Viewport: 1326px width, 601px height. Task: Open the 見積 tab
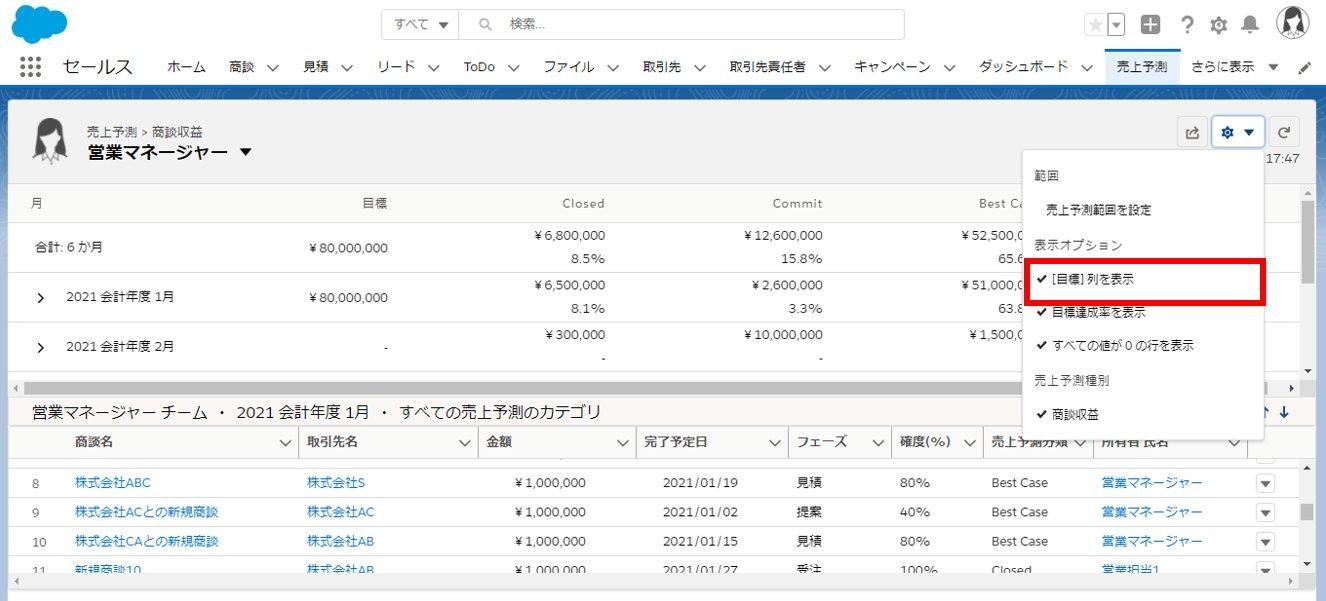click(x=316, y=67)
